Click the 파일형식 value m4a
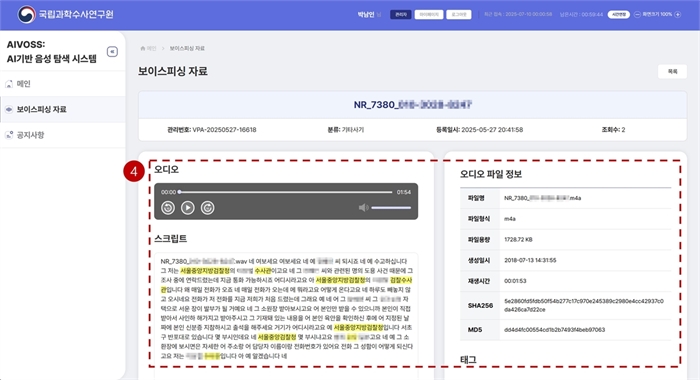Screen dimensions: 700x380 coord(510,219)
